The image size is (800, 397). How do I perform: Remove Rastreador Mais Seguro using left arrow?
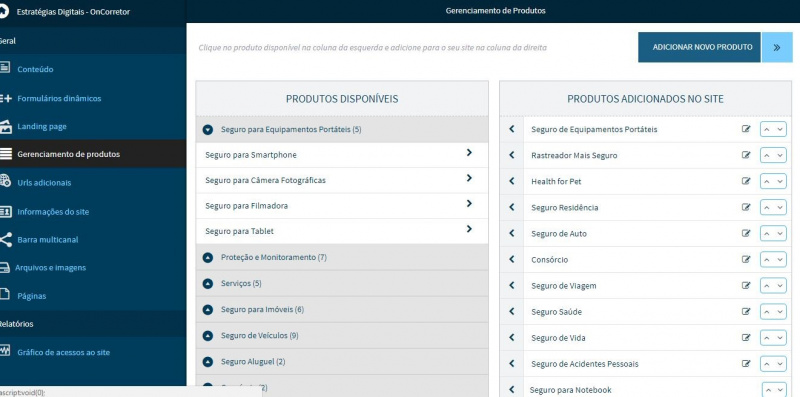pyautogui.click(x=512, y=155)
